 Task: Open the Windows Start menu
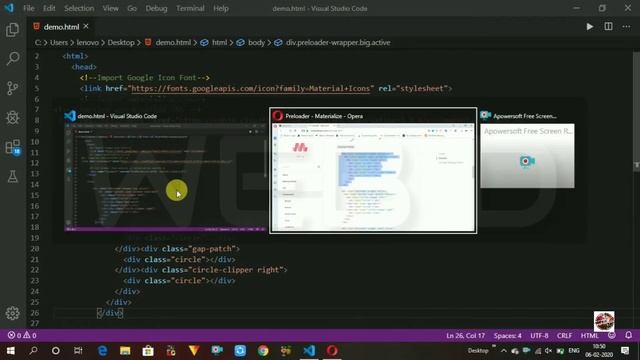pyautogui.click(x=11, y=351)
